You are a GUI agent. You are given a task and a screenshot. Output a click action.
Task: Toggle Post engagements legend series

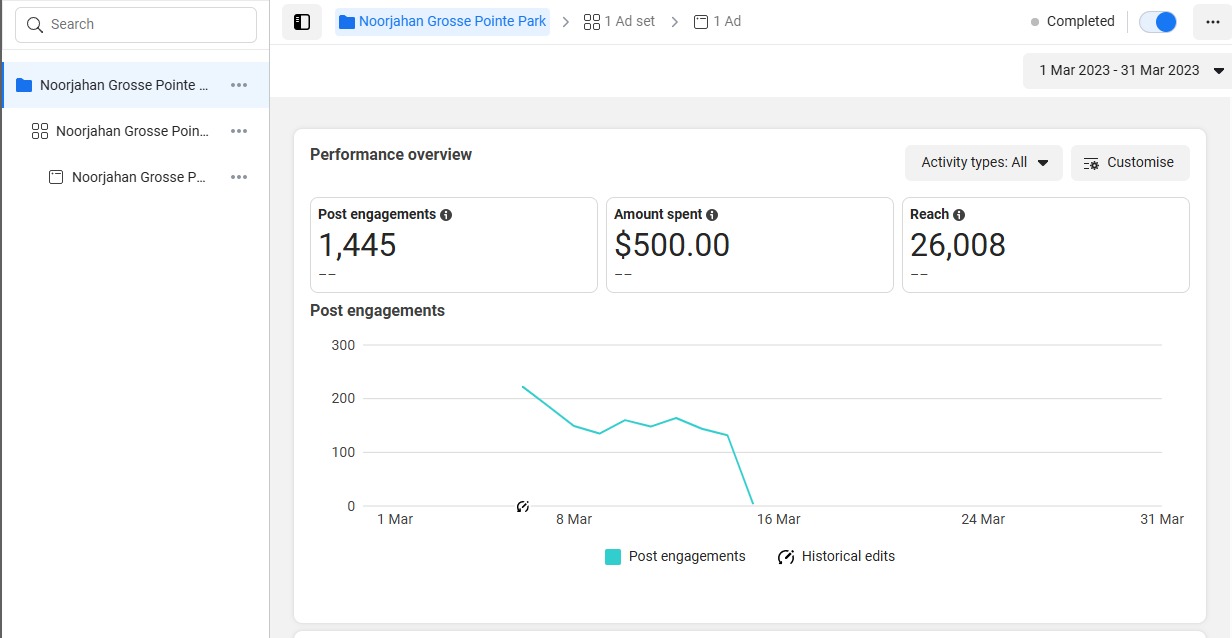[676, 557]
